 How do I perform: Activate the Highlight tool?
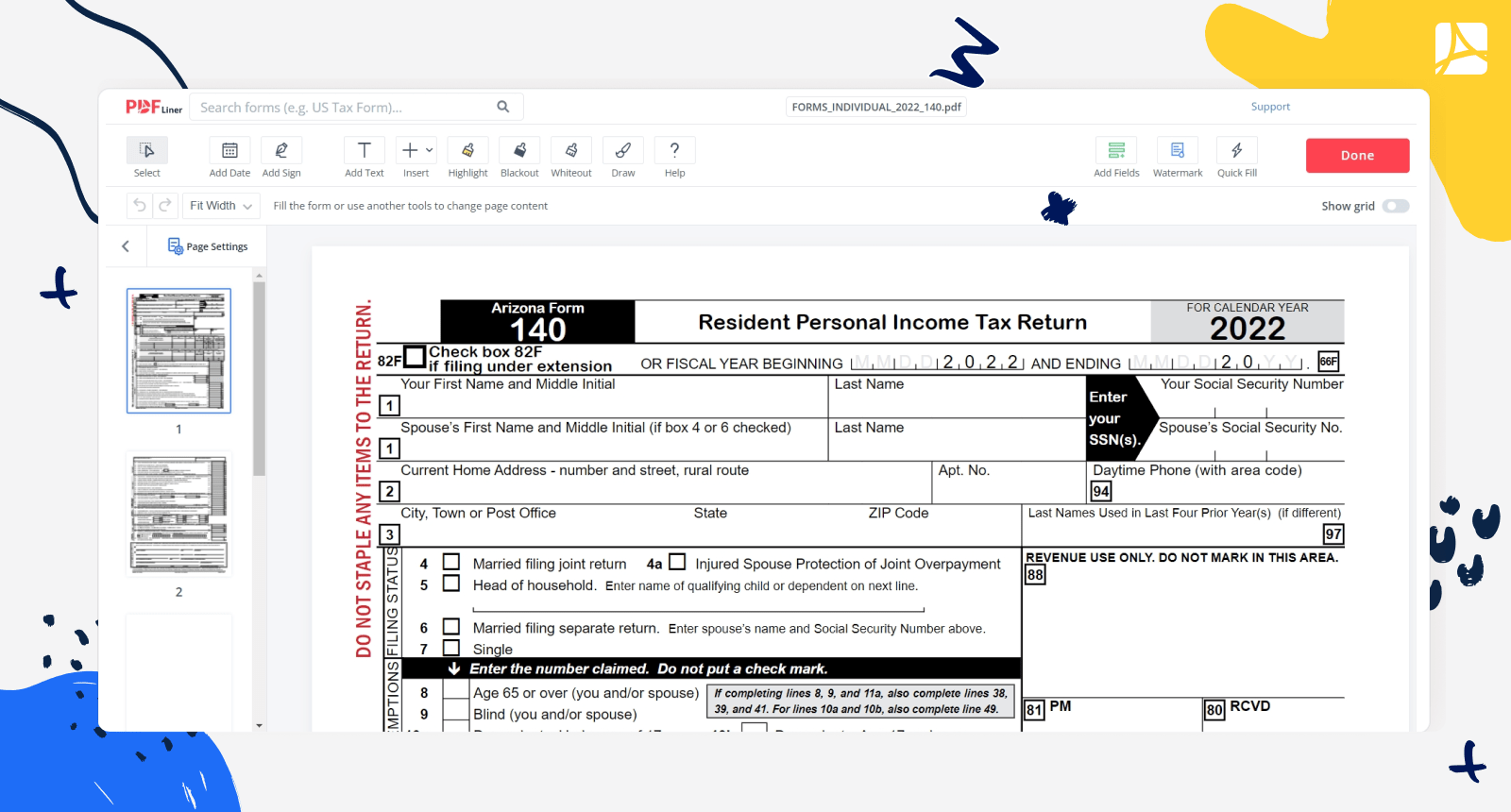pyautogui.click(x=467, y=150)
